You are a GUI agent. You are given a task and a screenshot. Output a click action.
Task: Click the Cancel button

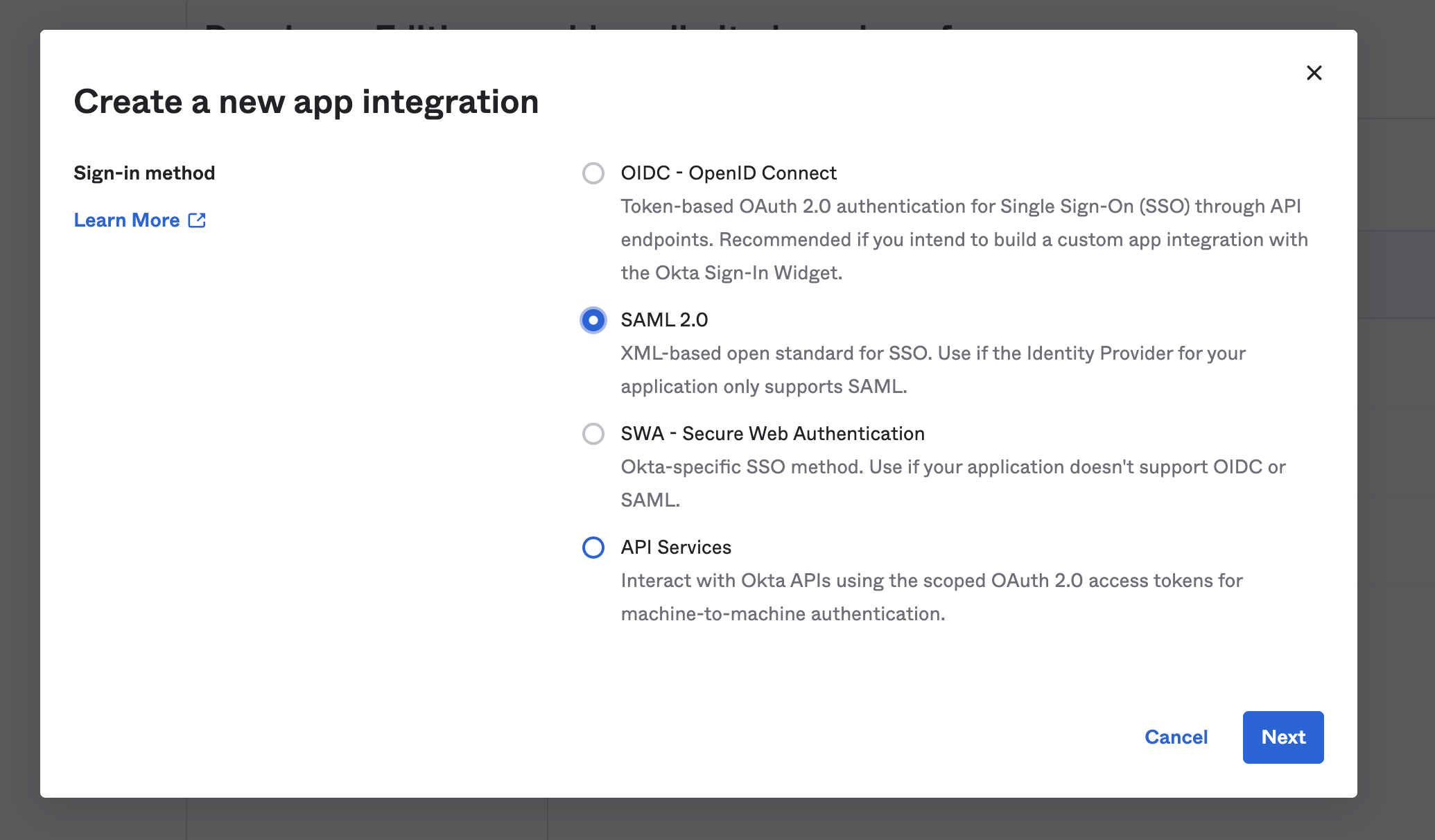tap(1176, 737)
